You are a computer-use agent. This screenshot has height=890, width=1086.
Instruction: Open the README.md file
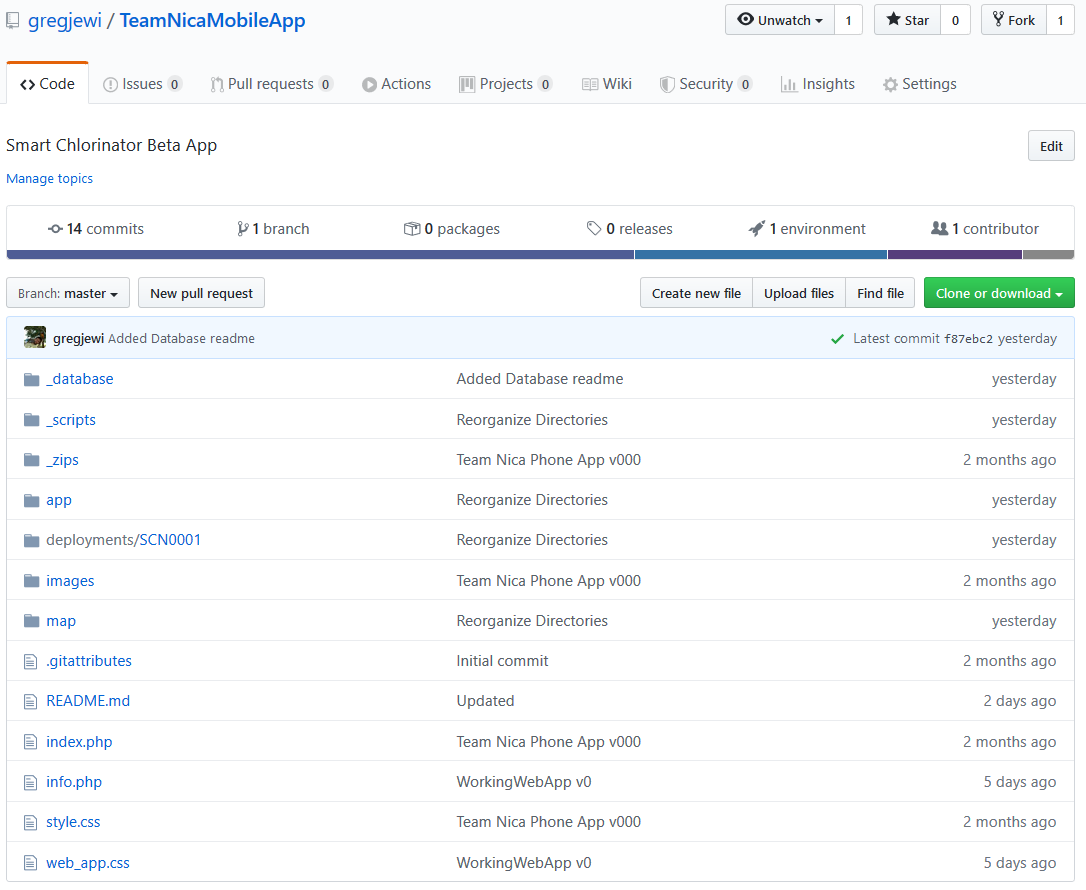(88, 701)
